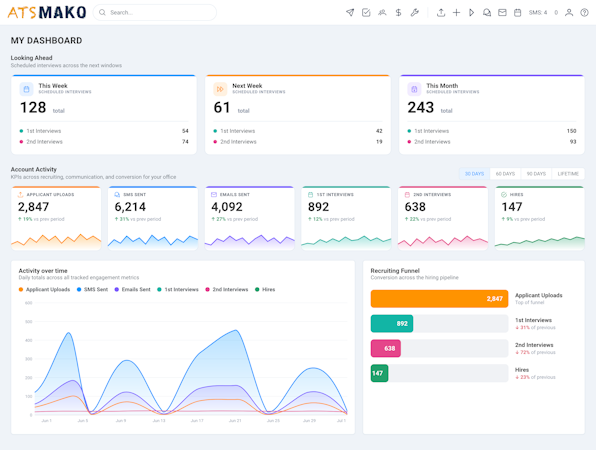The height and width of the screenshot is (450, 596).
Task: Open the calendar icon in header
Action: point(517,13)
